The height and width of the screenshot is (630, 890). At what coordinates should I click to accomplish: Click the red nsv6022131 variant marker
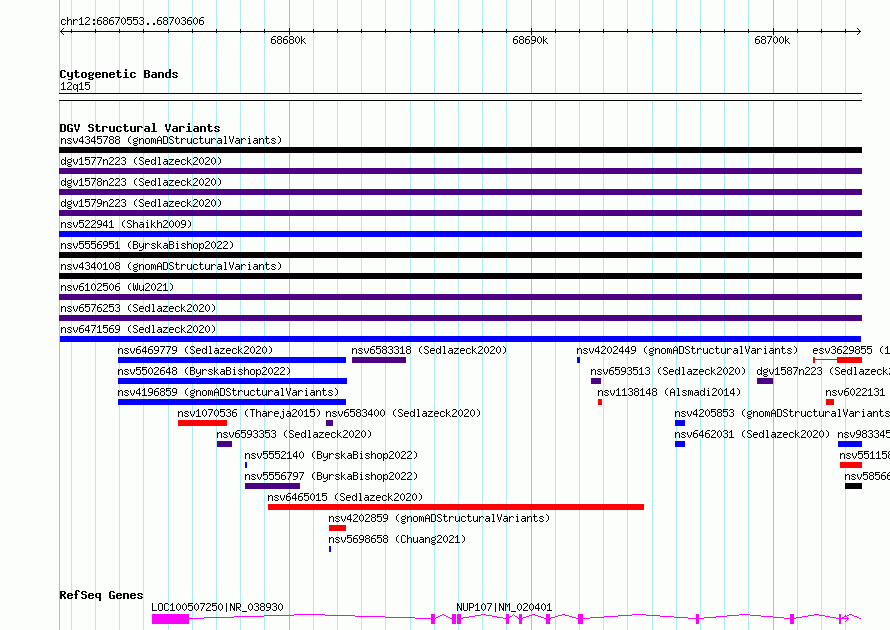click(x=830, y=402)
